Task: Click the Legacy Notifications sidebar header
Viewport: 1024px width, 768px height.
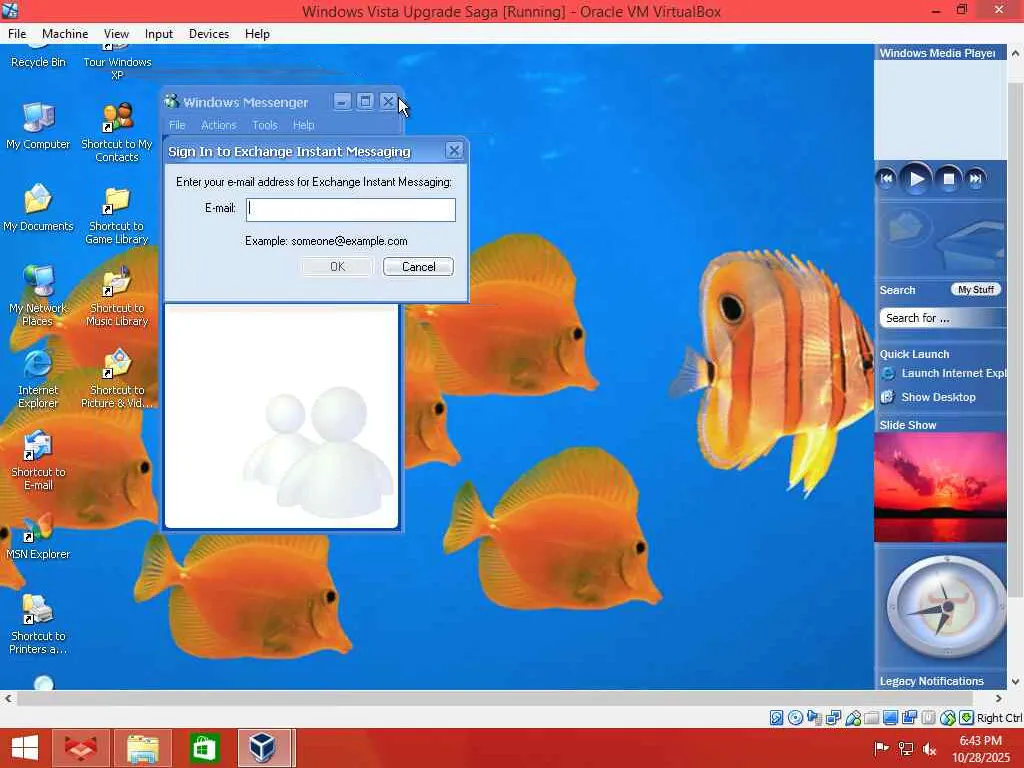Action: coord(931,681)
